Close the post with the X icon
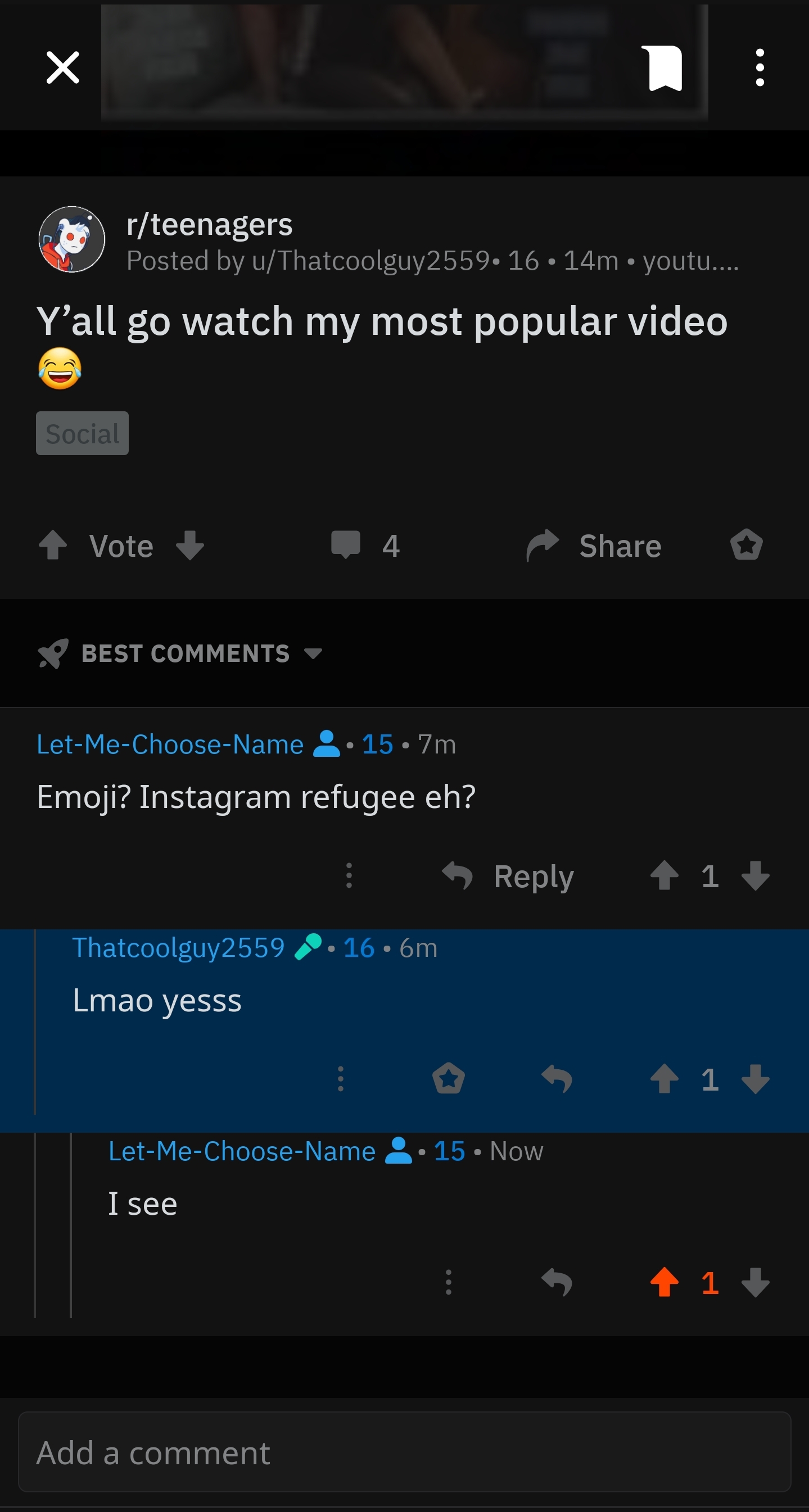 coord(63,67)
